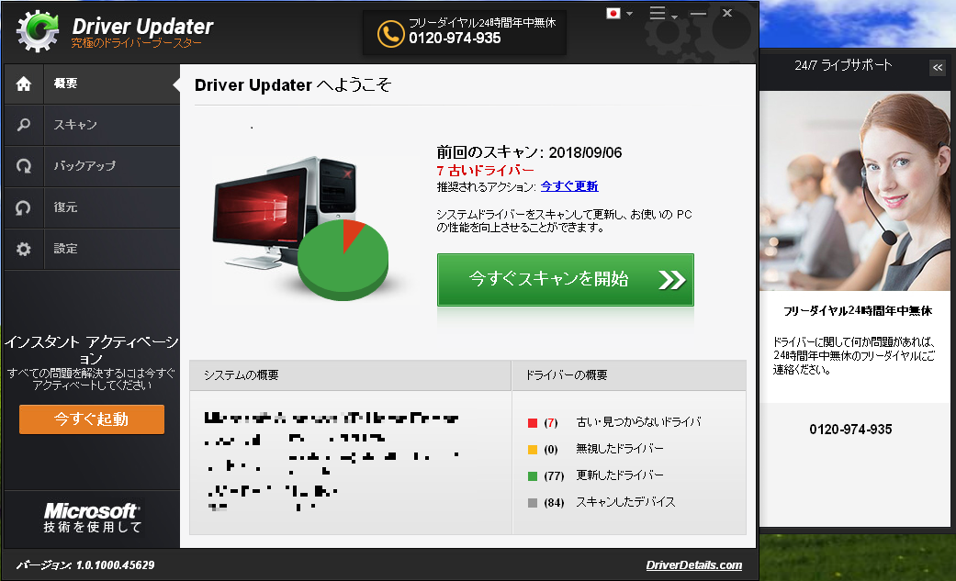Click the Microsoft 技術を使用して logo
Screen dimensions: 956x581
coord(92,518)
